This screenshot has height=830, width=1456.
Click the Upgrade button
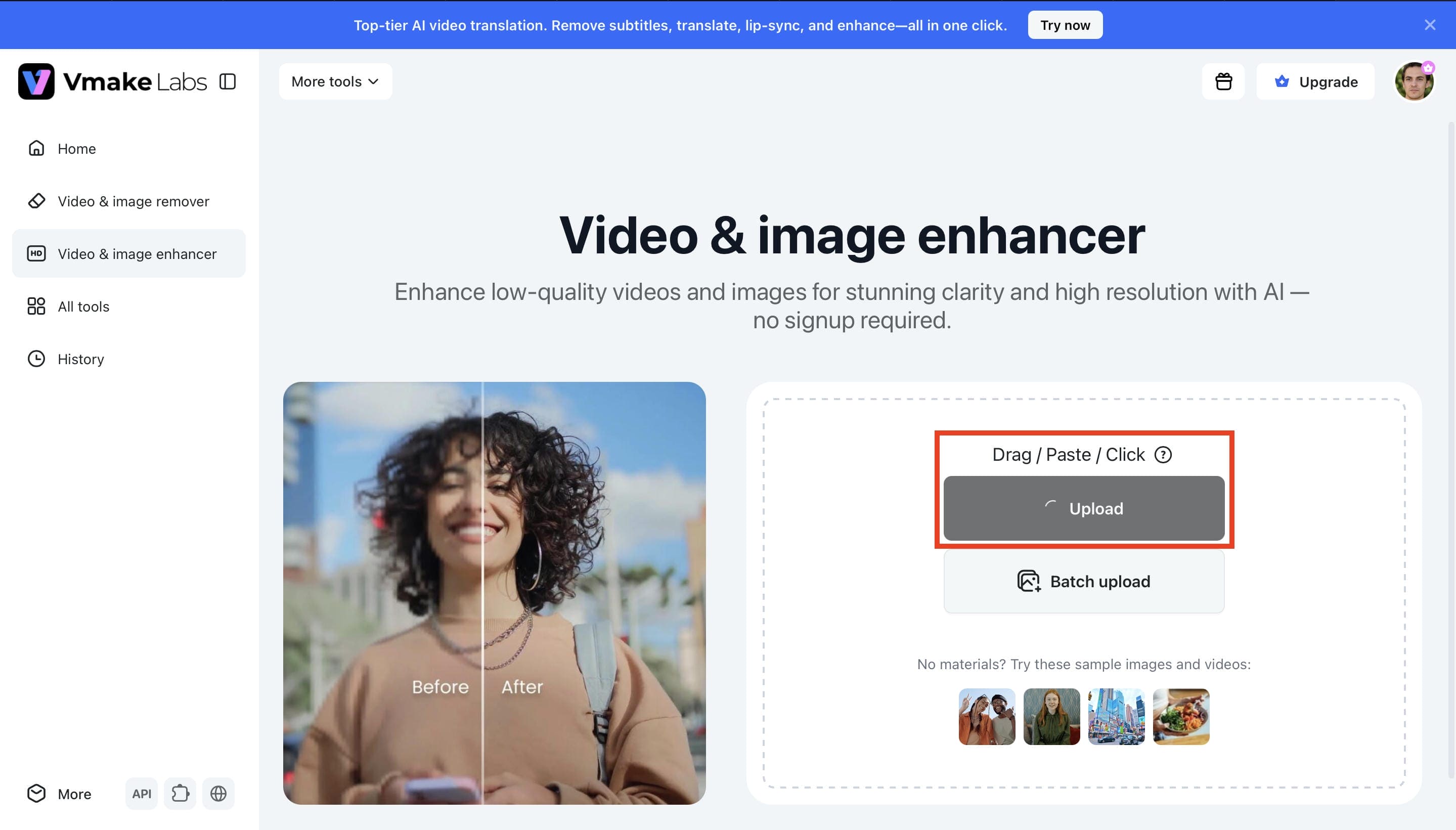point(1315,81)
